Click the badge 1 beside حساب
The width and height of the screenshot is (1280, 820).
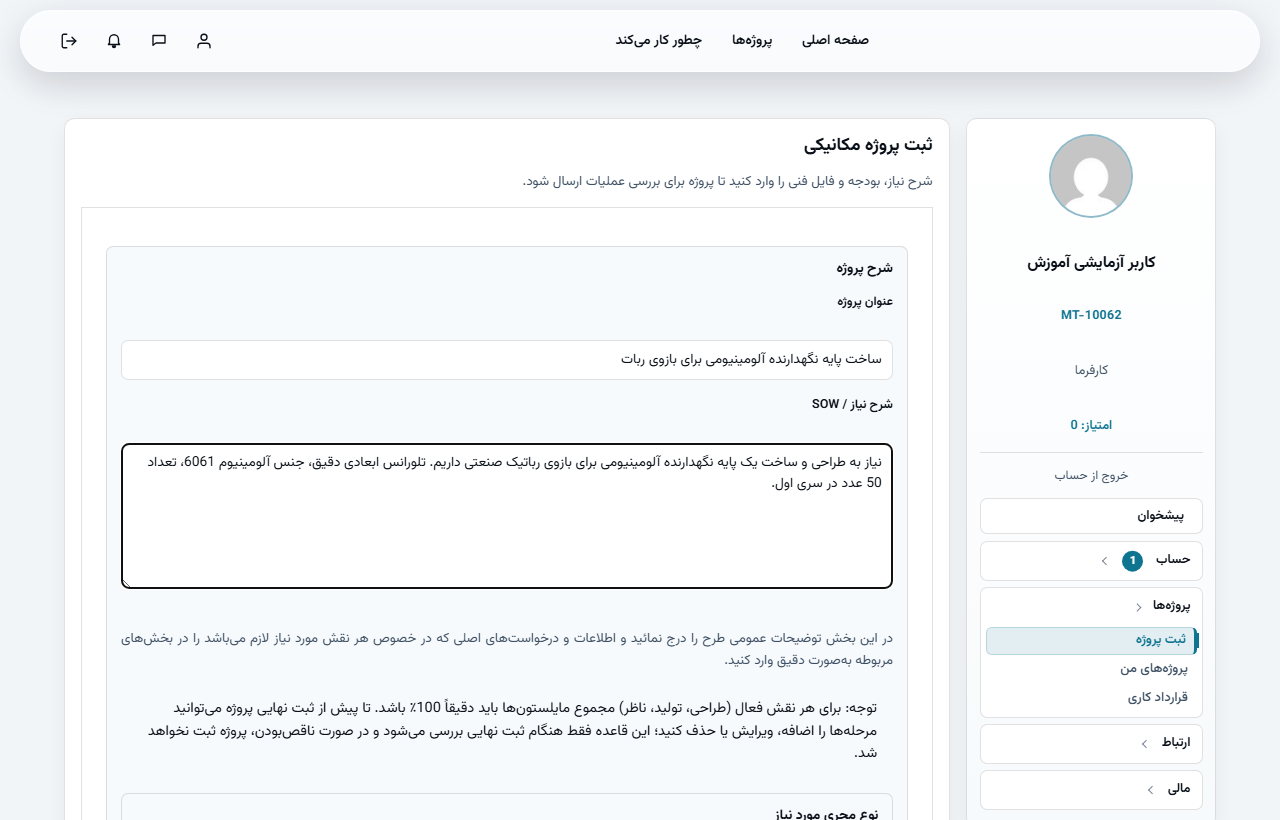pyautogui.click(x=1132, y=561)
